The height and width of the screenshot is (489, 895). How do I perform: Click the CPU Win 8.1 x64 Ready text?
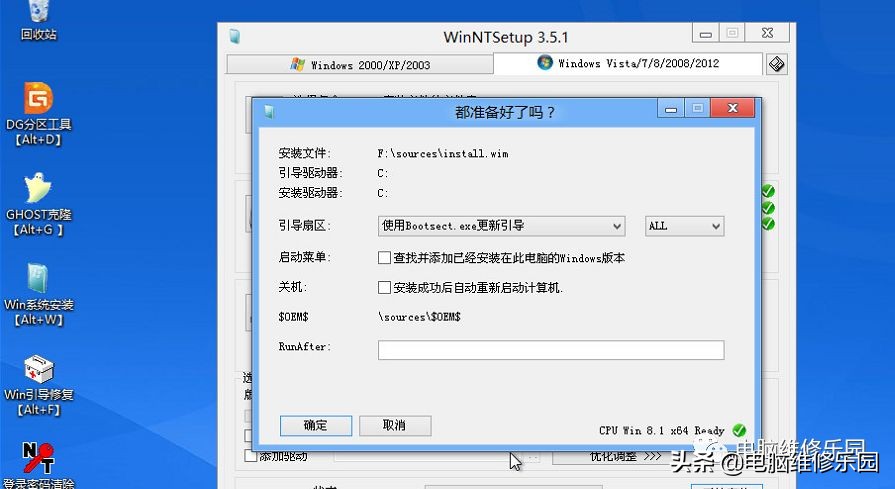tap(662, 430)
